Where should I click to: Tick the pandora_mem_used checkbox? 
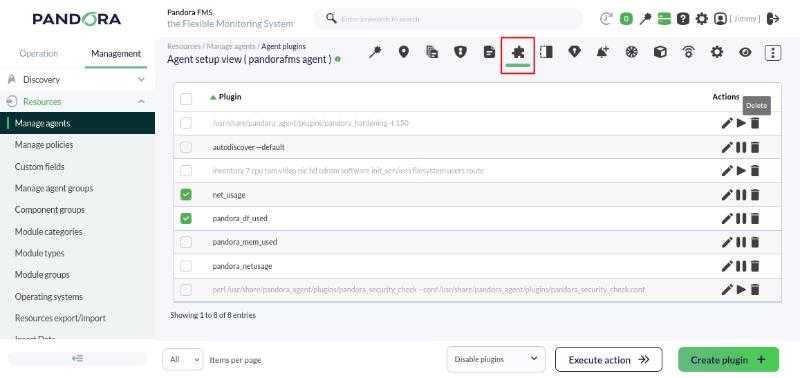point(186,242)
